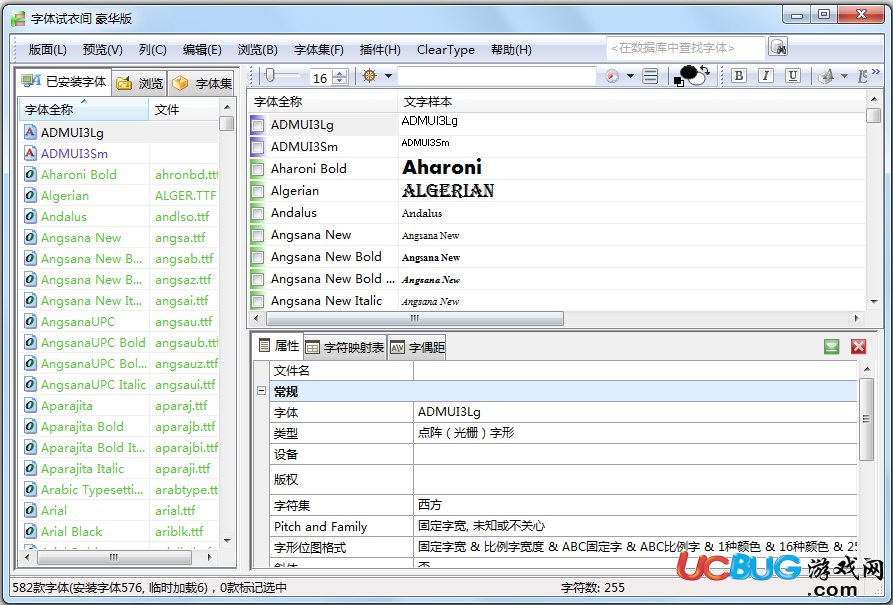Check the Algerian preview checkbox
The image size is (893, 605).
tap(258, 191)
